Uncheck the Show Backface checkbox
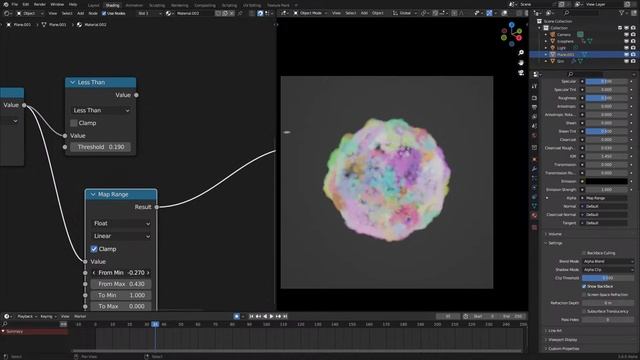 point(584,286)
